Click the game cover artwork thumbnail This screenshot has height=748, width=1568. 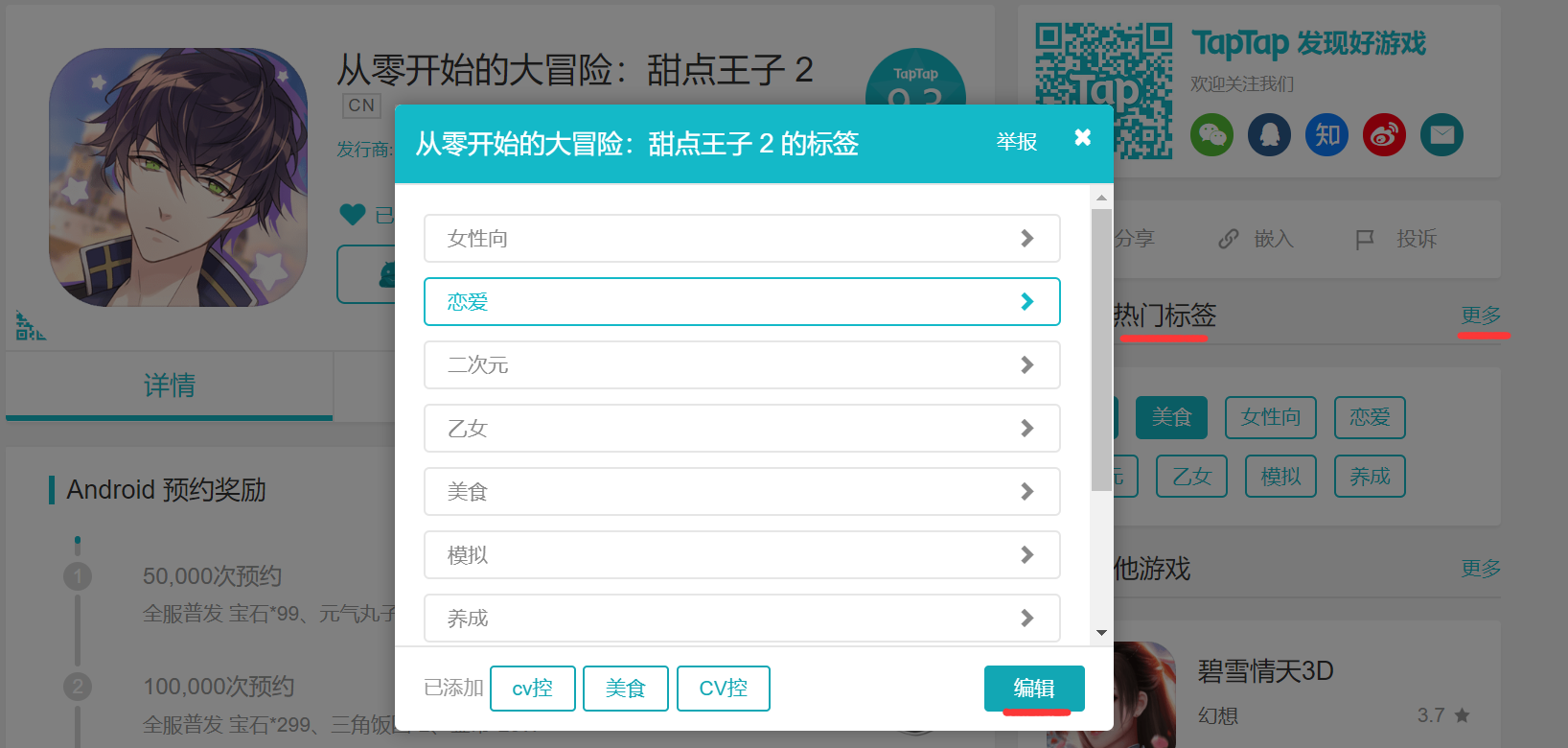(x=178, y=177)
